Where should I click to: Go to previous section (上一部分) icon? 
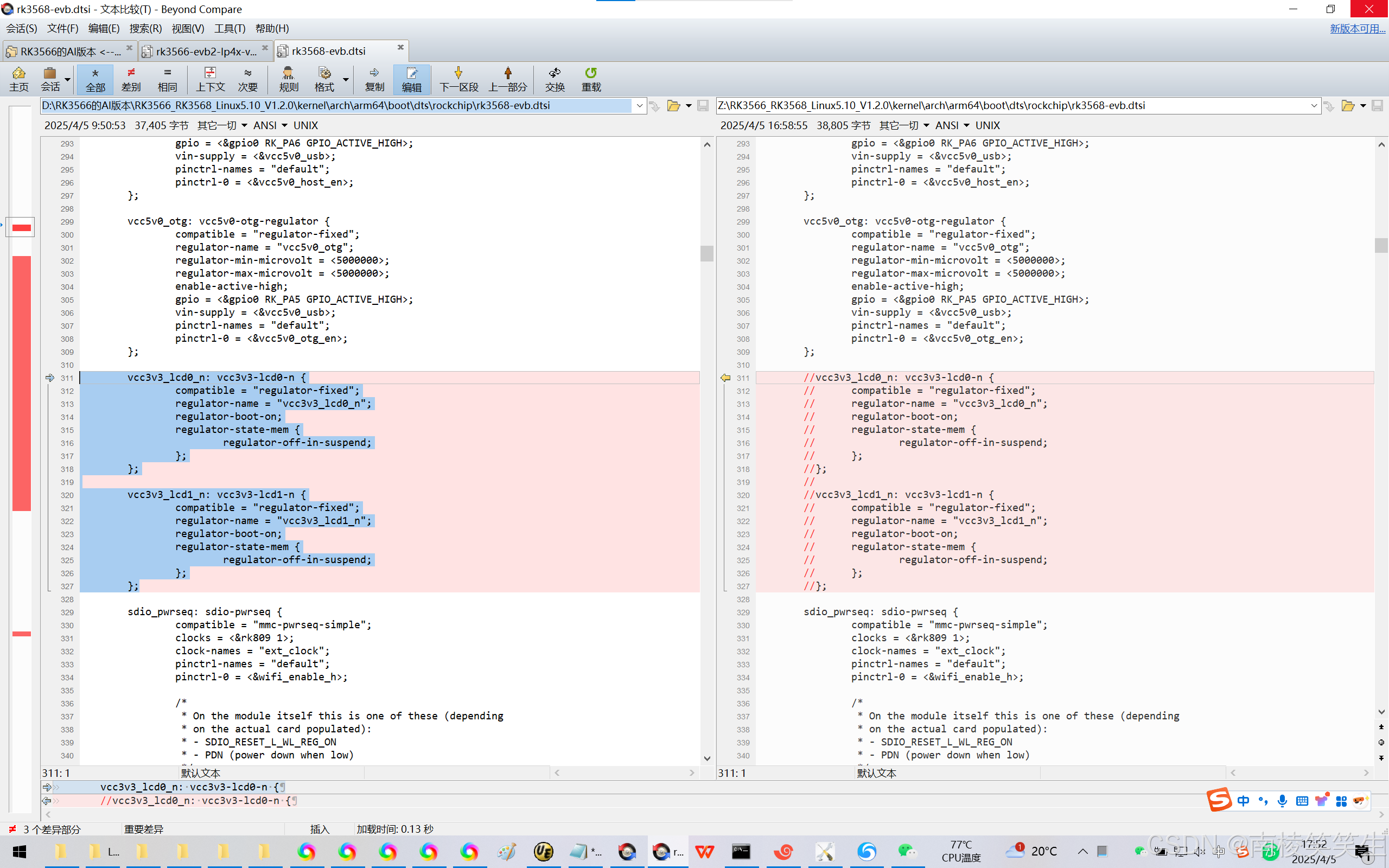click(507, 79)
